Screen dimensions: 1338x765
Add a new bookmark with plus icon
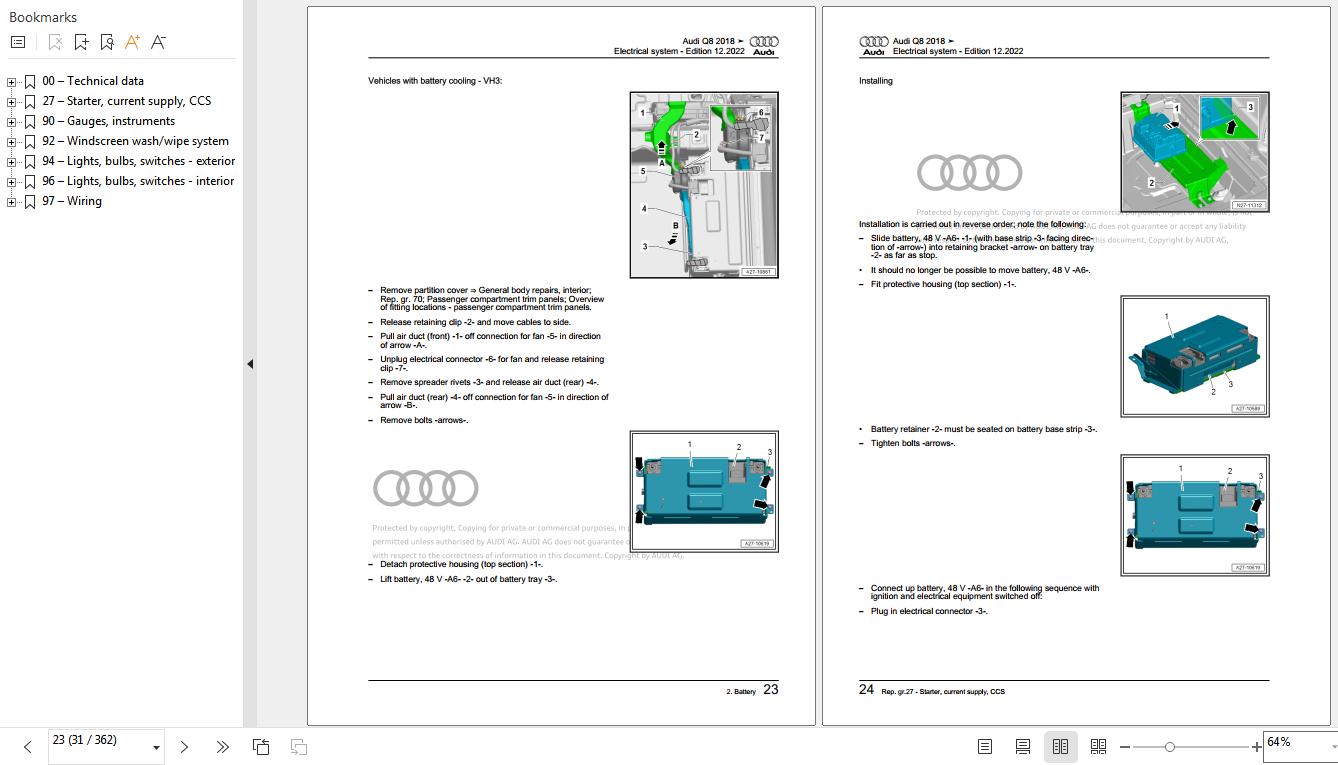[81, 42]
